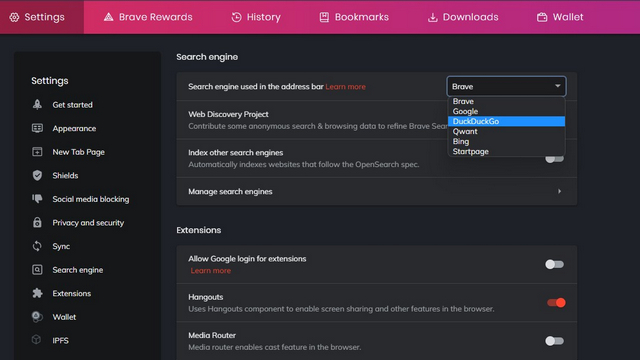Image resolution: width=640 pixels, height=360 pixels.
Task: Click Learn more under Google login option
Action: 211,271
